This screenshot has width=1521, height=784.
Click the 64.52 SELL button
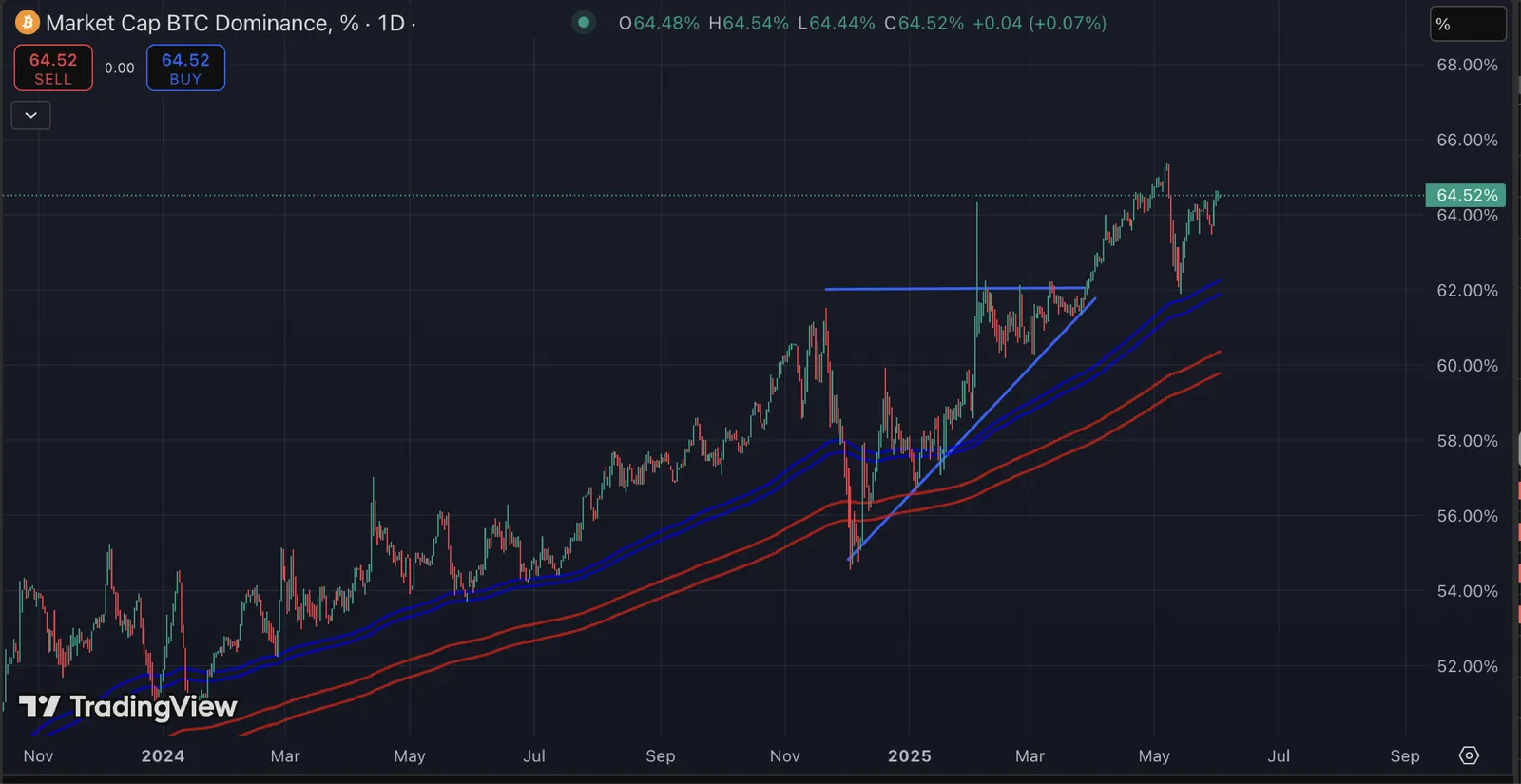pos(53,68)
